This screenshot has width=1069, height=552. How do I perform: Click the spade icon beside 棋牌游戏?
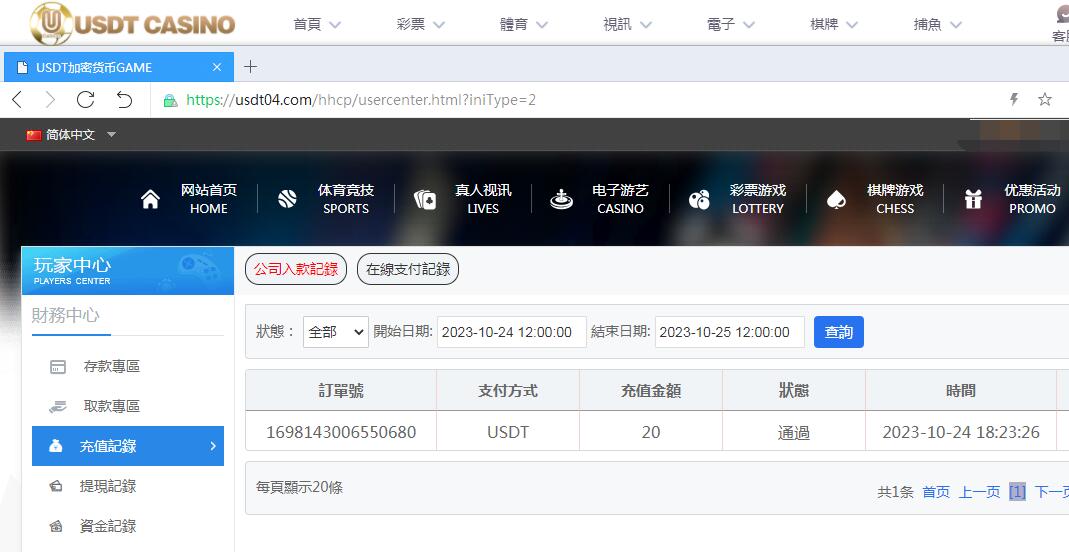coord(836,199)
